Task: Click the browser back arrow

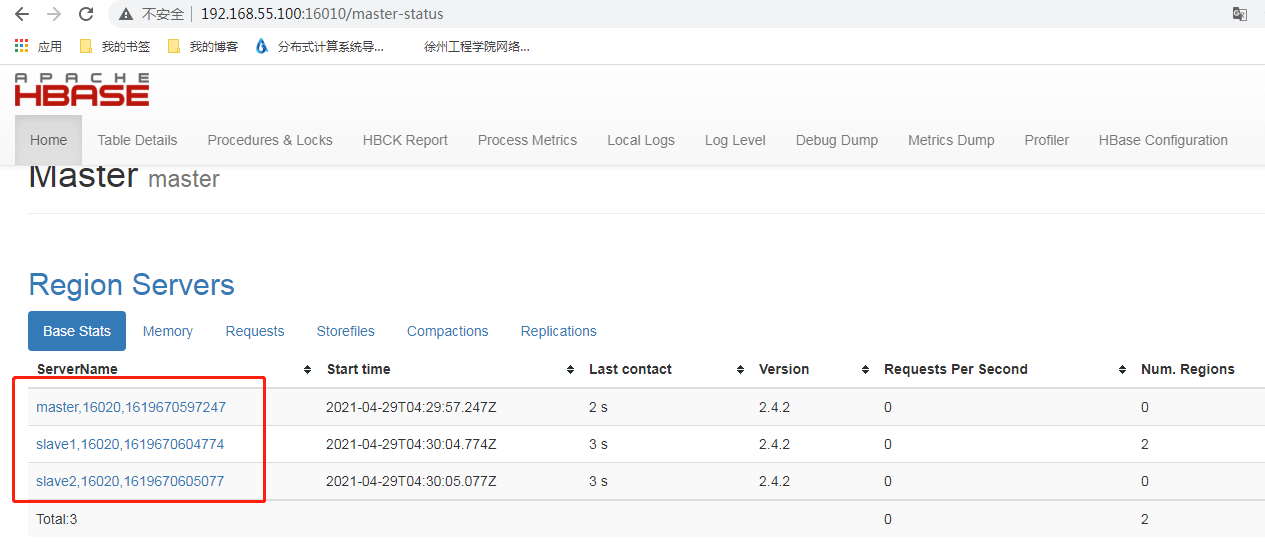Action: [x=21, y=14]
